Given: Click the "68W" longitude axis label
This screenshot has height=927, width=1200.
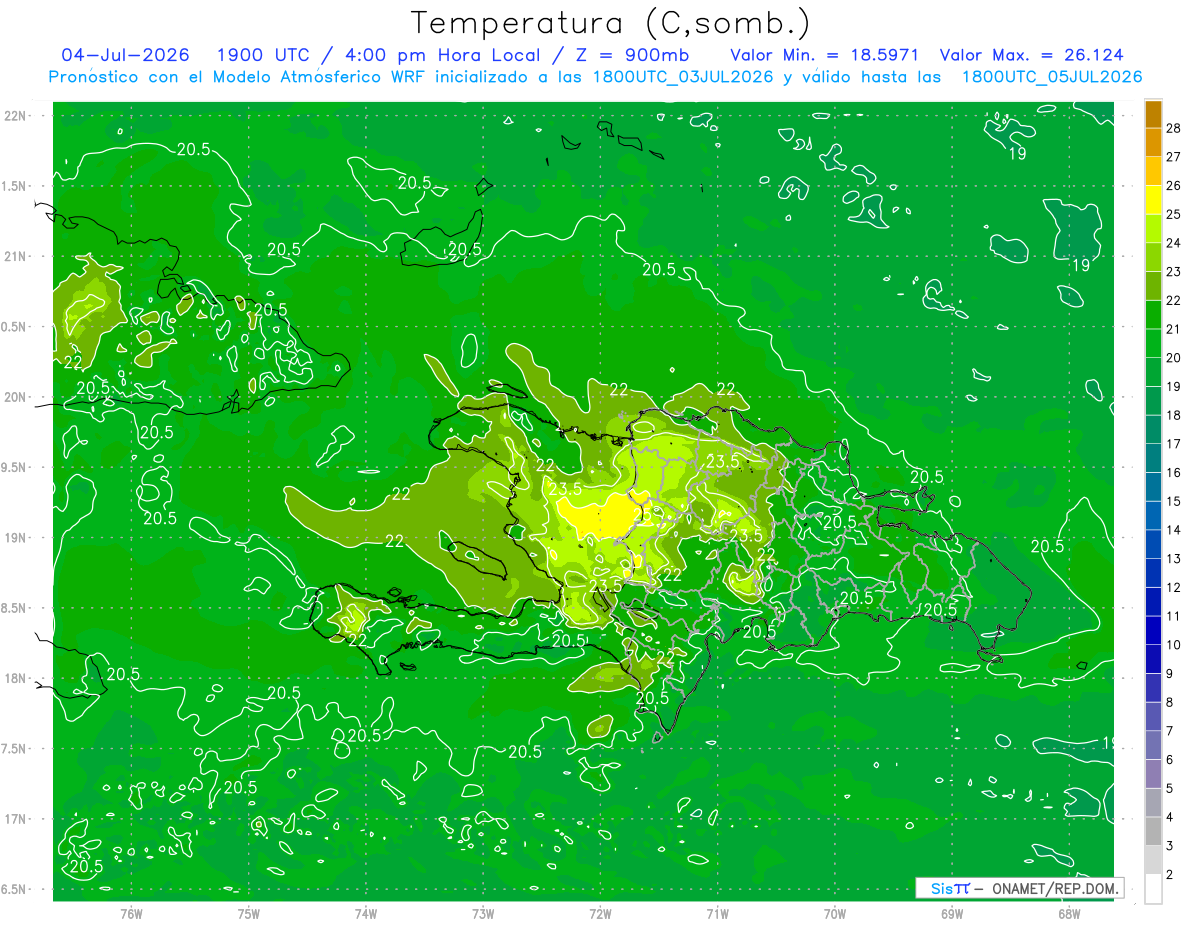Looking at the screenshot, I should point(1069,913).
